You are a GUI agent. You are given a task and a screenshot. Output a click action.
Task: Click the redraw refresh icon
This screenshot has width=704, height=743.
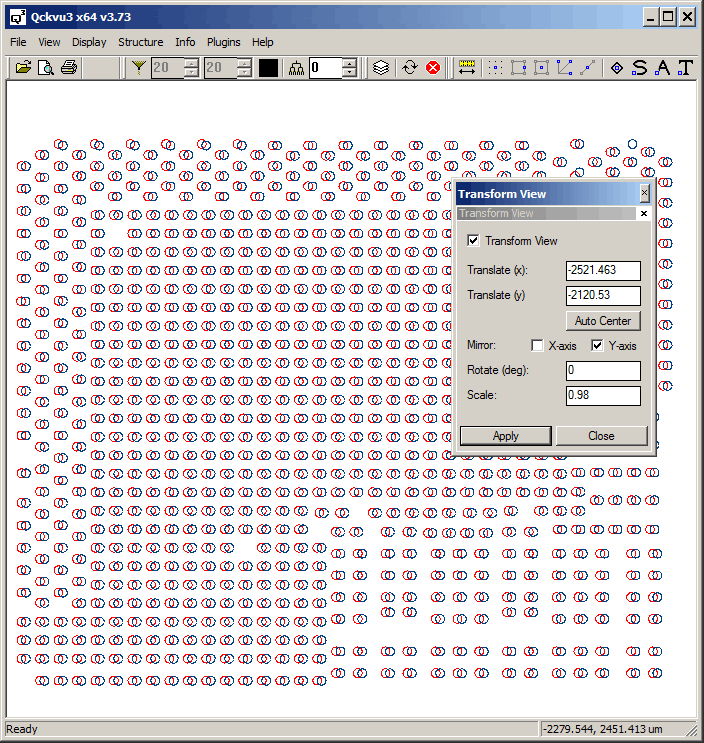point(410,68)
